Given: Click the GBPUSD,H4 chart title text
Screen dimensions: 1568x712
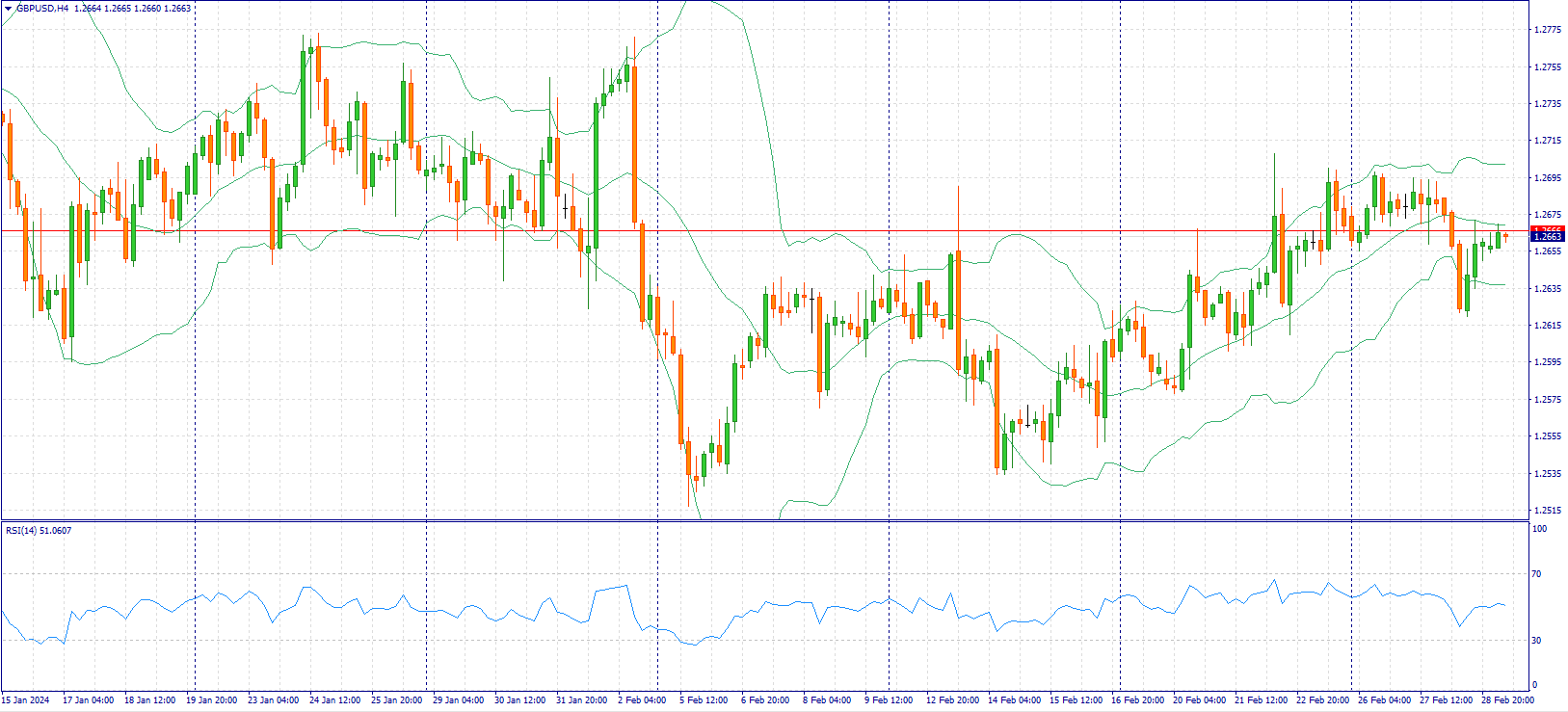Looking at the screenshot, I should [42, 9].
